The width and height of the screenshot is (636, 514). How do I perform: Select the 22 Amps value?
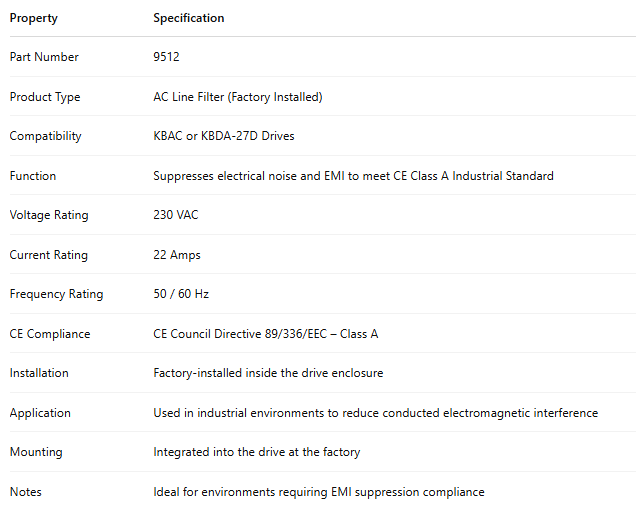tap(177, 255)
